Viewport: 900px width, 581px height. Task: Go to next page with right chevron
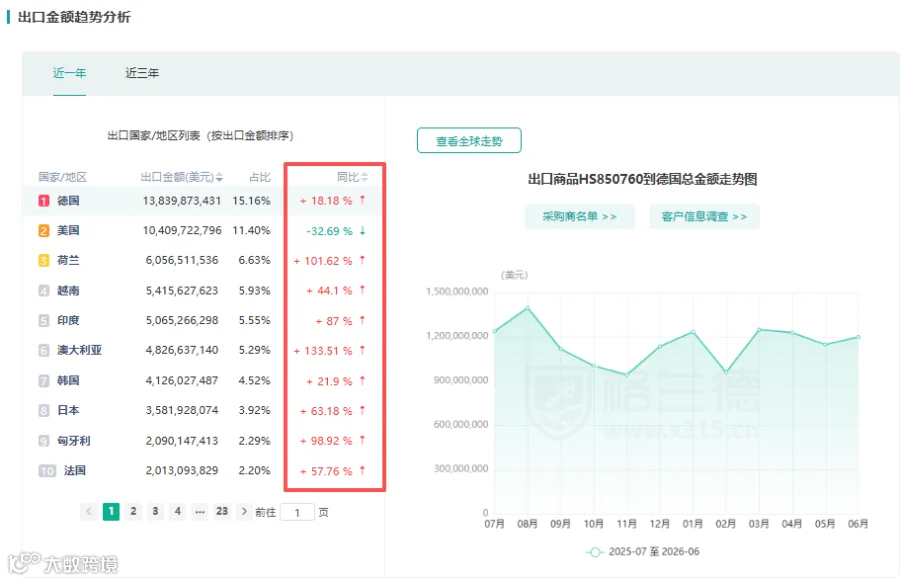point(244,511)
